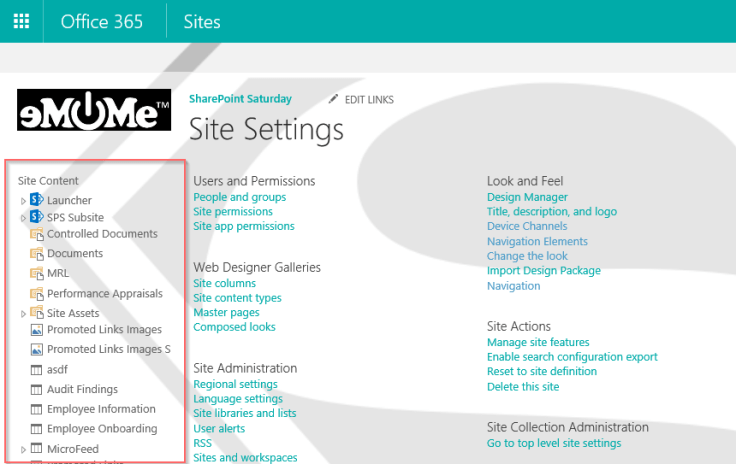
Task: Open Master pages gallery
Action: [226, 312]
